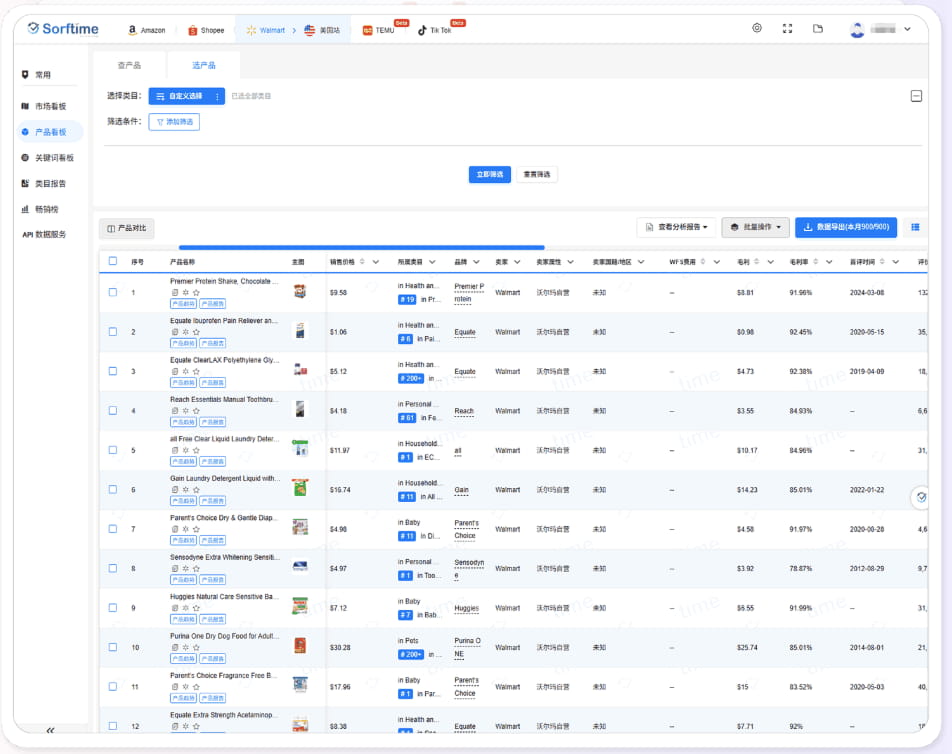Image resolution: width=952 pixels, height=754 pixels.
Task: Open the 批量操作 dropdown
Action: pos(755,227)
